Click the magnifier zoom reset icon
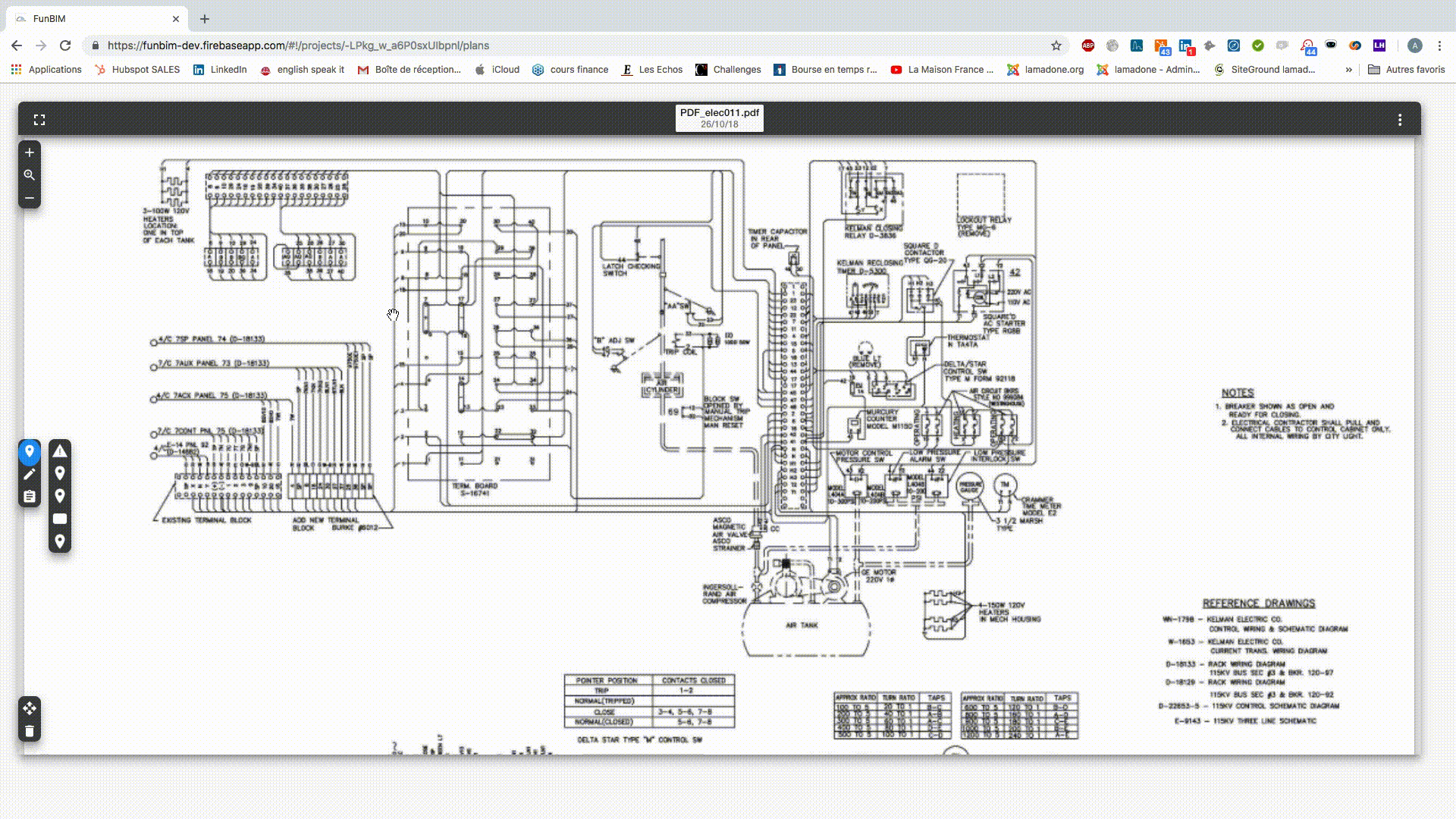Screen dimensions: 1456x819 [x=30, y=175]
